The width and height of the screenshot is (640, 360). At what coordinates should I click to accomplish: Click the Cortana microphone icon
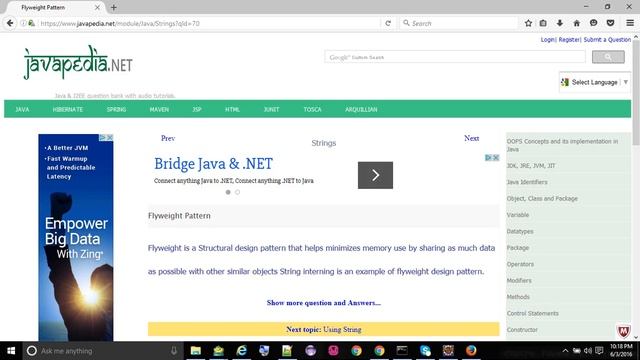point(174,351)
